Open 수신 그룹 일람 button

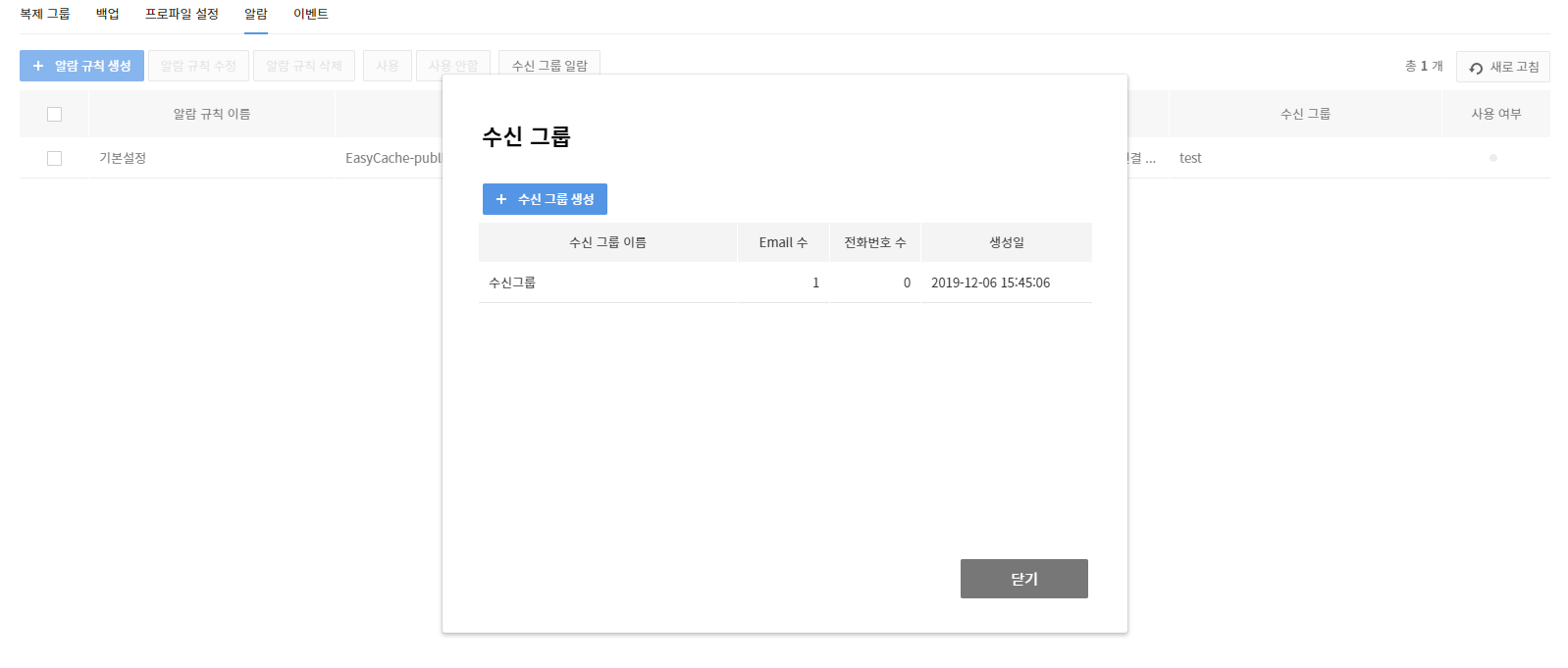pyautogui.click(x=549, y=65)
